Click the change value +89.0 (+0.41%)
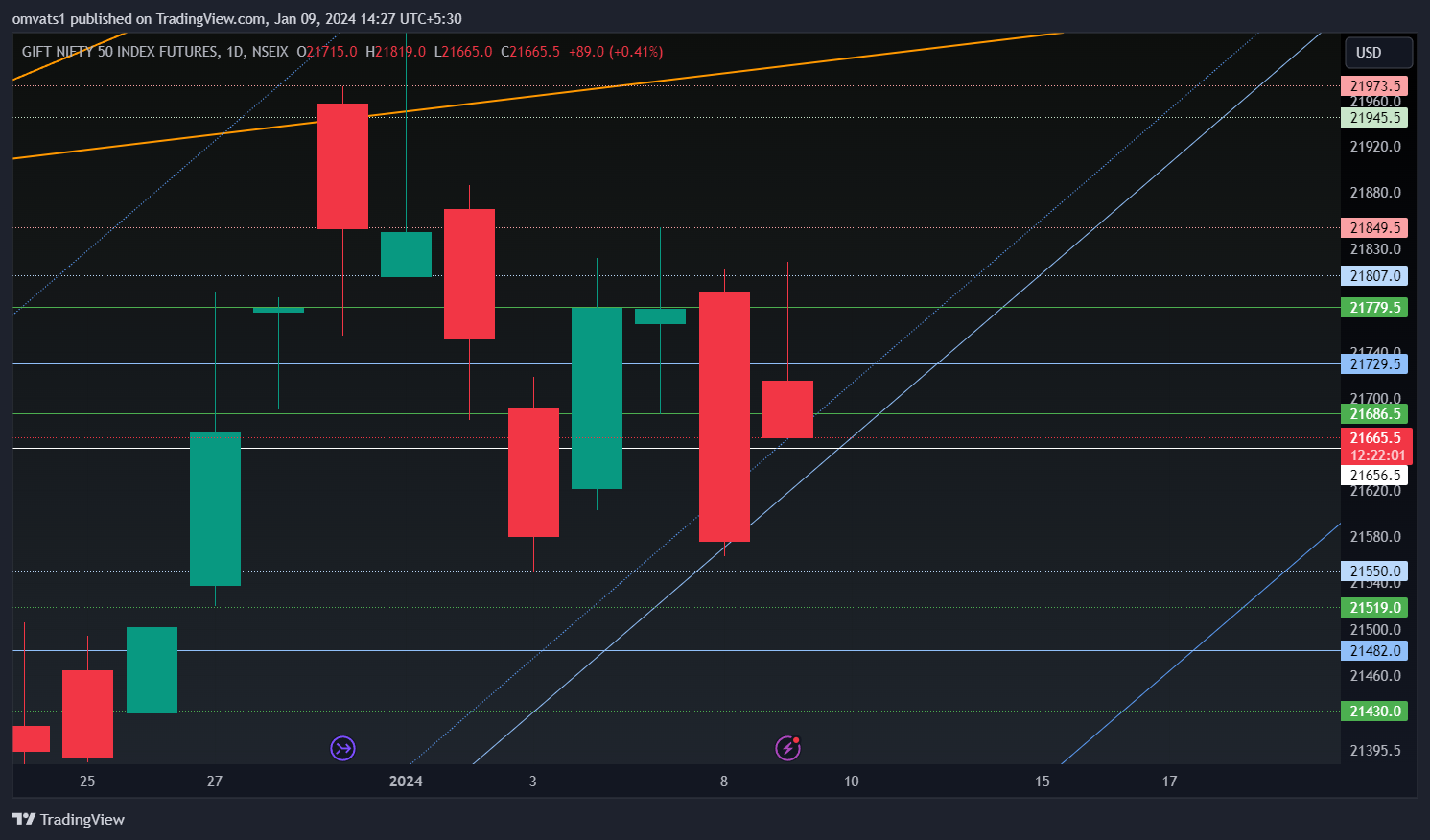Image resolution: width=1430 pixels, height=840 pixels. [616, 52]
